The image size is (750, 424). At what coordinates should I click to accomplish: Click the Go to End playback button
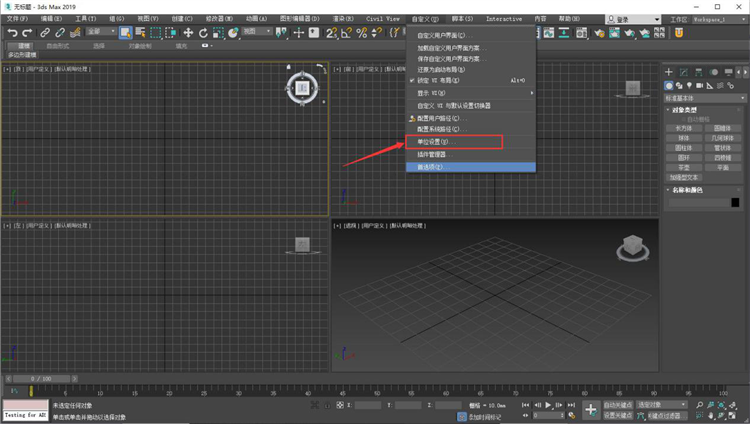(x=571, y=405)
